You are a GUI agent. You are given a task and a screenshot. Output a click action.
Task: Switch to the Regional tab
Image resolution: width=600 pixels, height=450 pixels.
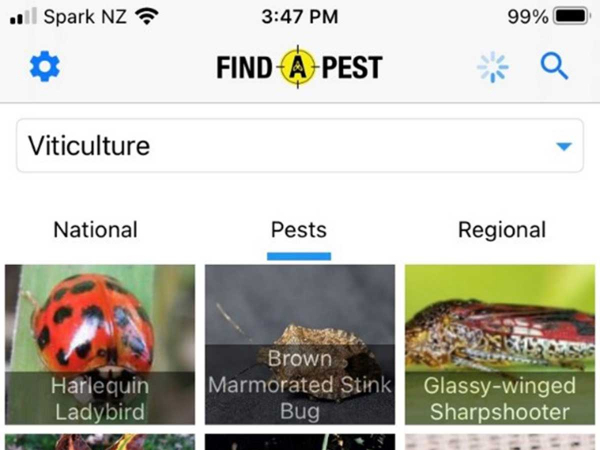pos(502,230)
